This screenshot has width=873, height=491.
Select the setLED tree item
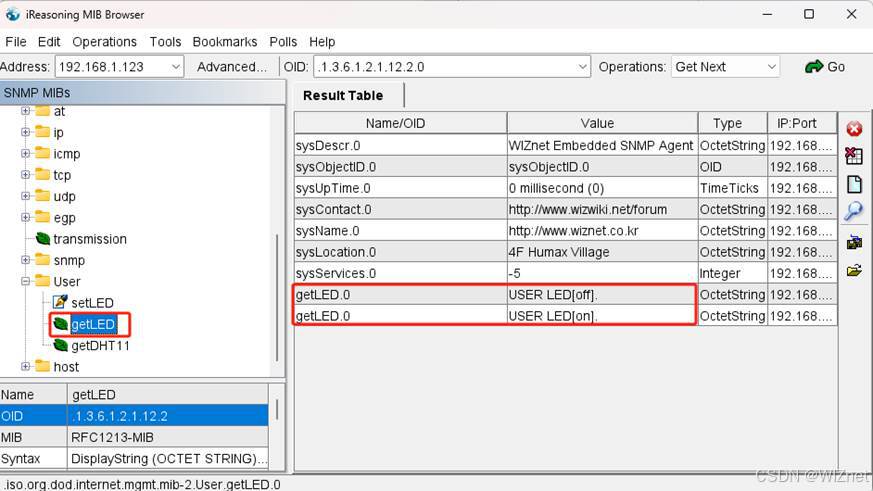[92, 303]
